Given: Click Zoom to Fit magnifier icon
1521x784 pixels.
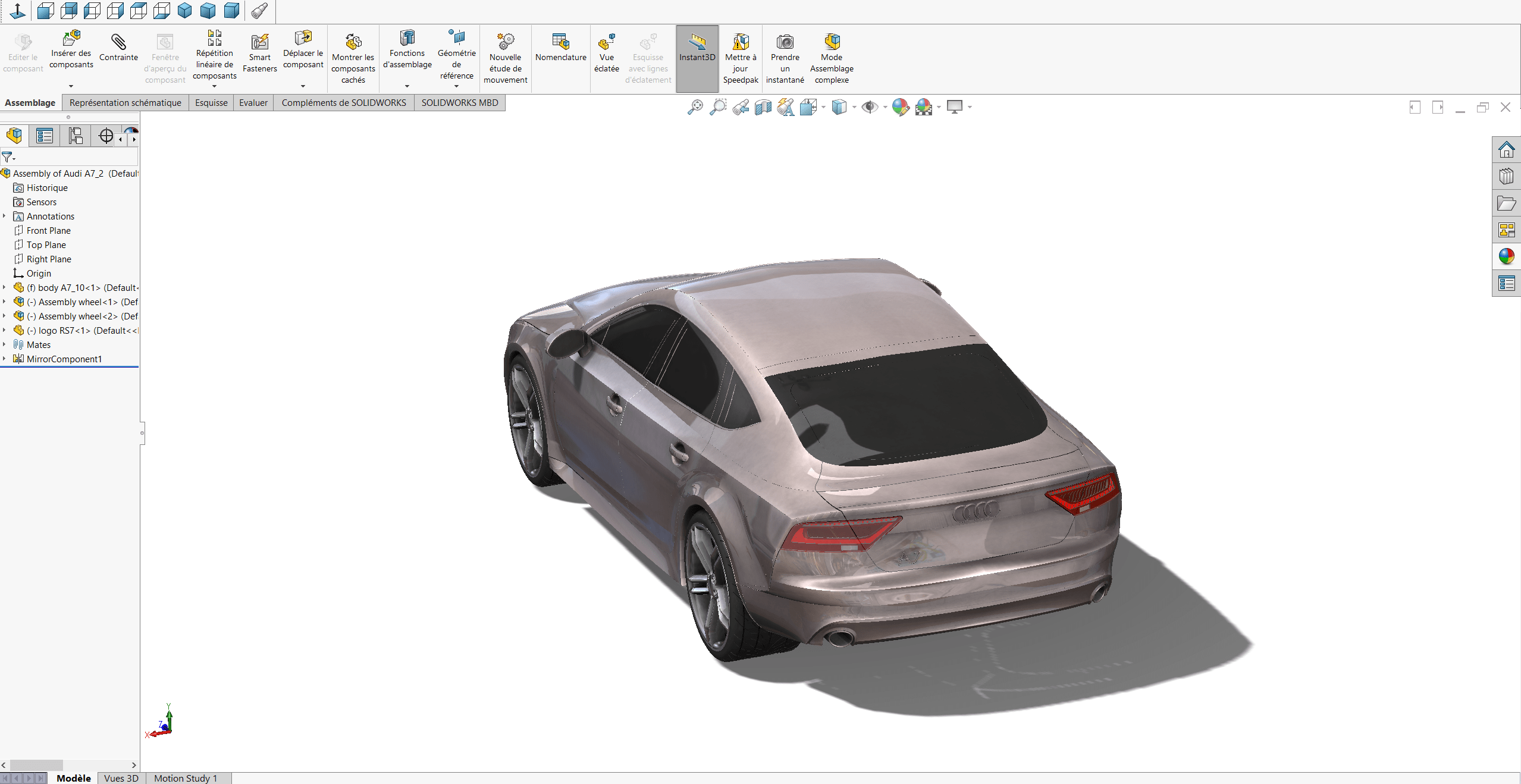Looking at the screenshot, I should pyautogui.click(x=695, y=107).
